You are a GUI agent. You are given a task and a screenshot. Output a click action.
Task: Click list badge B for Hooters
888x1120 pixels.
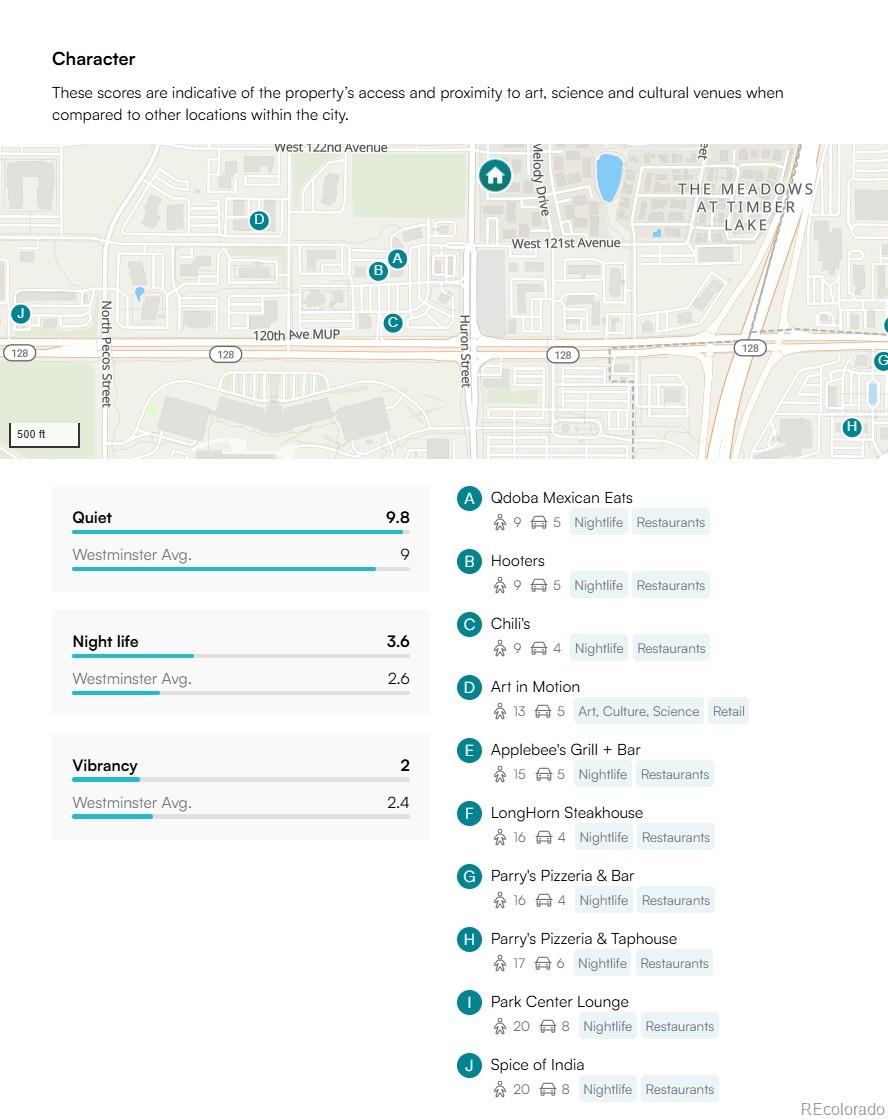469,561
